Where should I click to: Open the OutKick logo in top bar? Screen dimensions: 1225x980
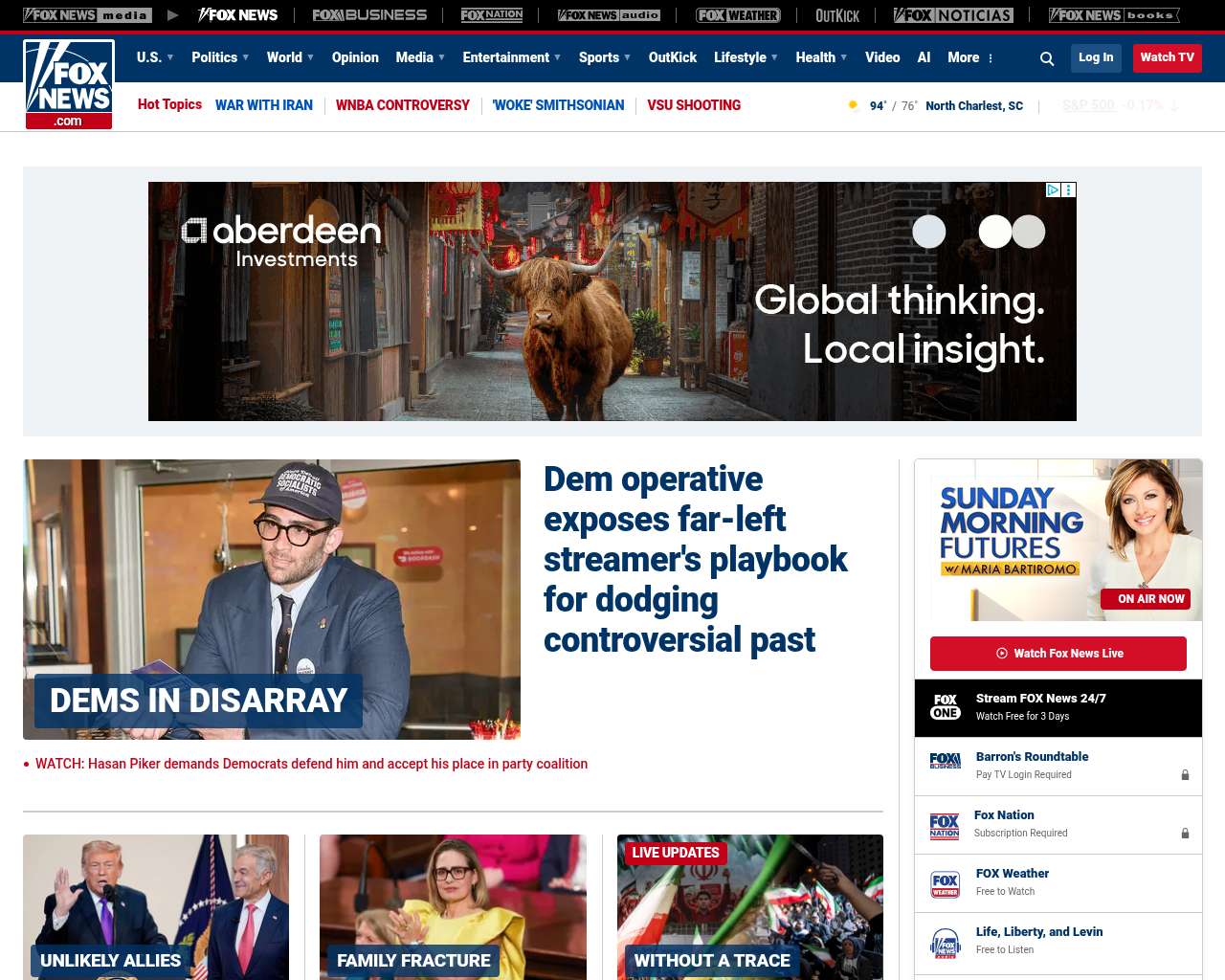(837, 15)
